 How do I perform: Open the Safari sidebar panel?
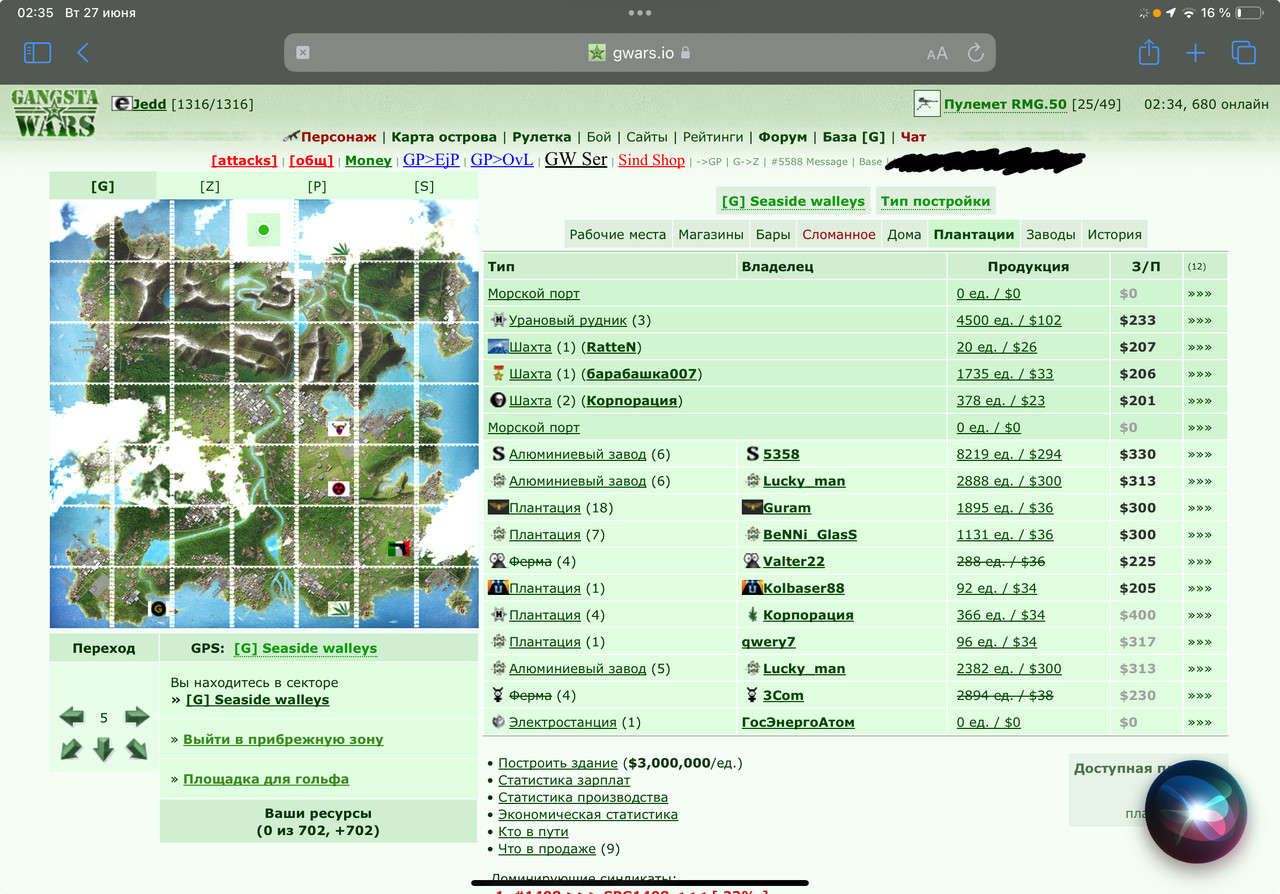(37, 53)
